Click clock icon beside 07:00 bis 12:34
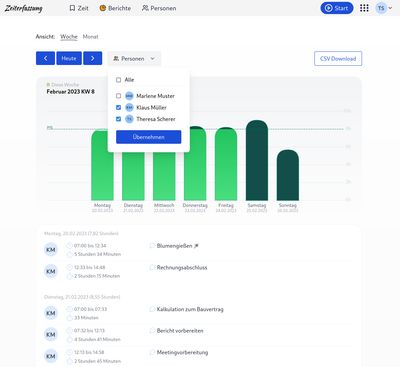 (69, 246)
